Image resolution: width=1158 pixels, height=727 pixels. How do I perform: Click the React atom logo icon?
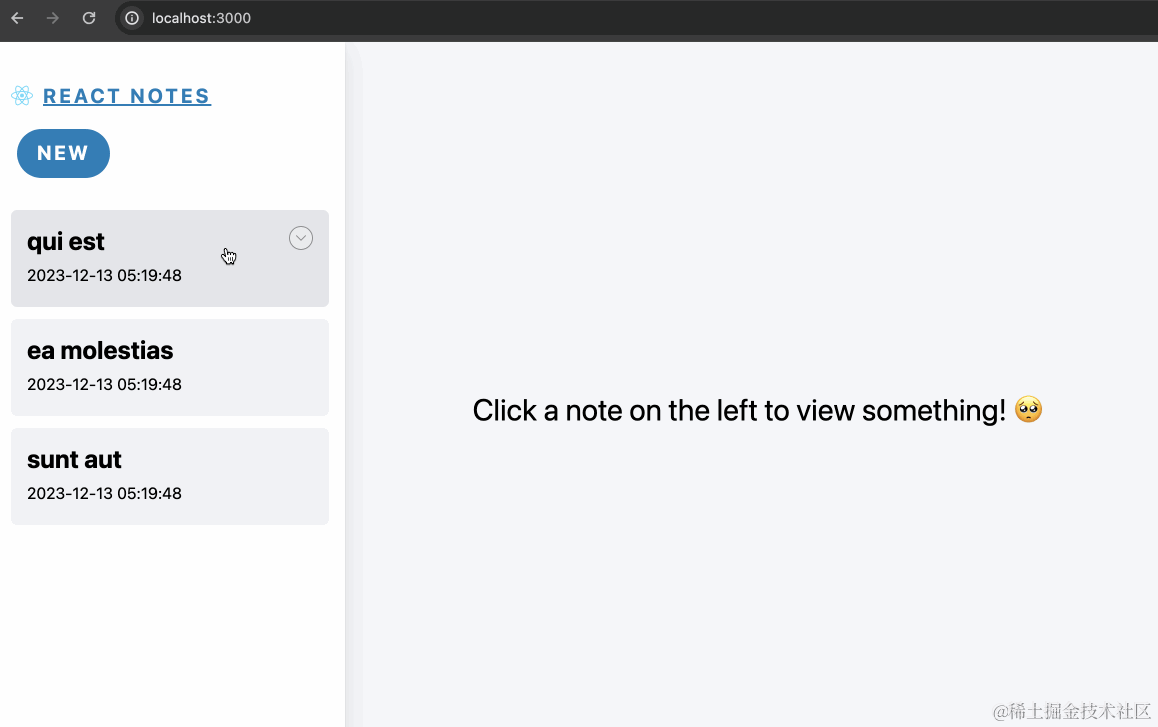[x=22, y=96]
